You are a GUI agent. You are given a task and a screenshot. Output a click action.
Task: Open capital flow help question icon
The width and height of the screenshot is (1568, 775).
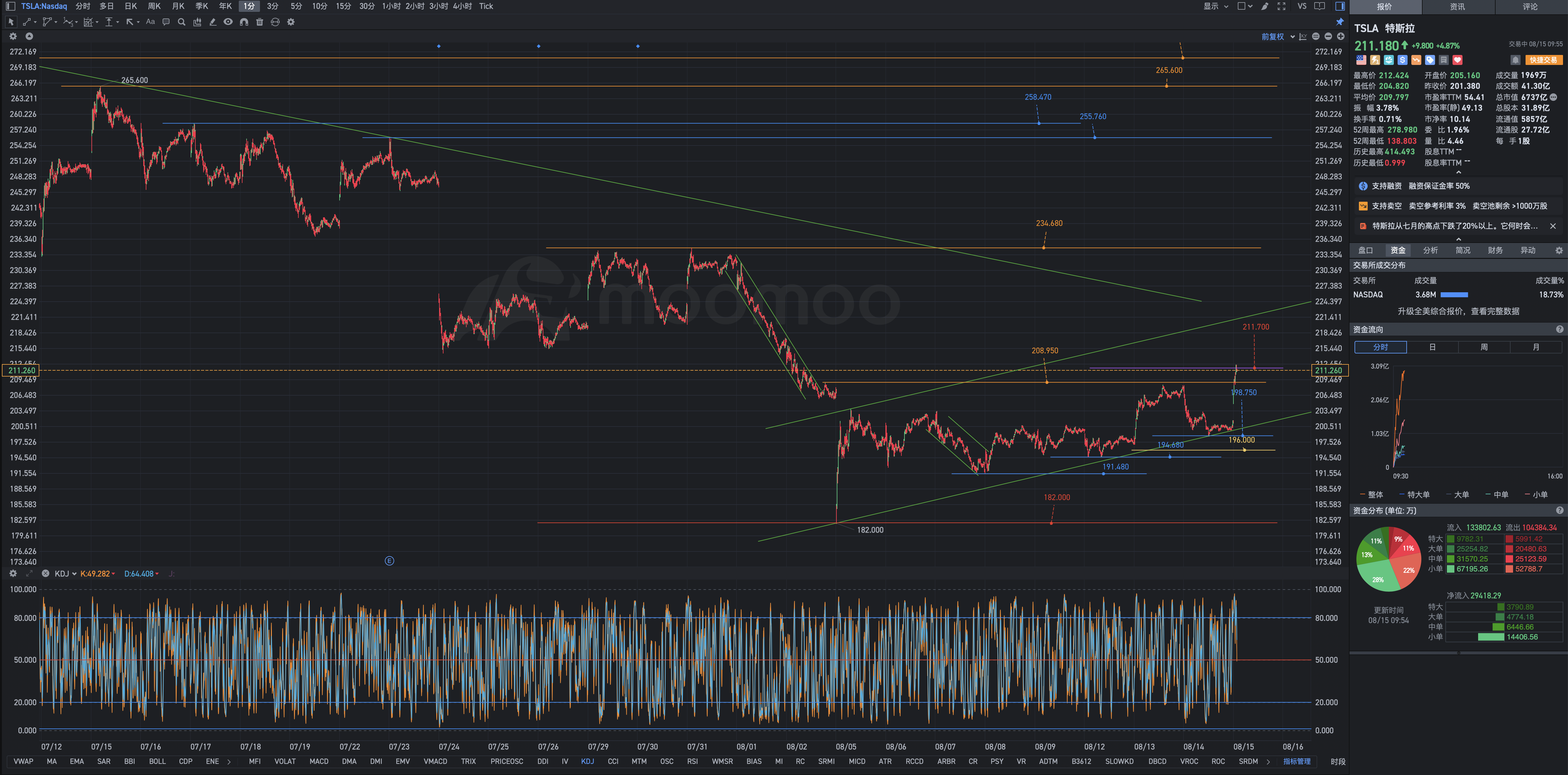1560,329
